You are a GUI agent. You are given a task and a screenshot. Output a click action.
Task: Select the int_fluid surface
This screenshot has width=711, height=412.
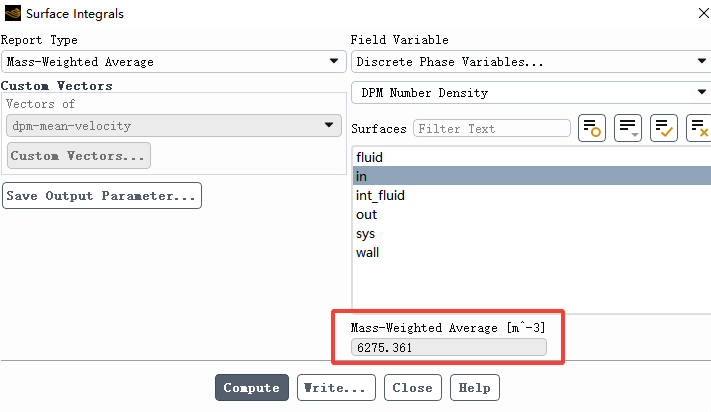click(531, 195)
